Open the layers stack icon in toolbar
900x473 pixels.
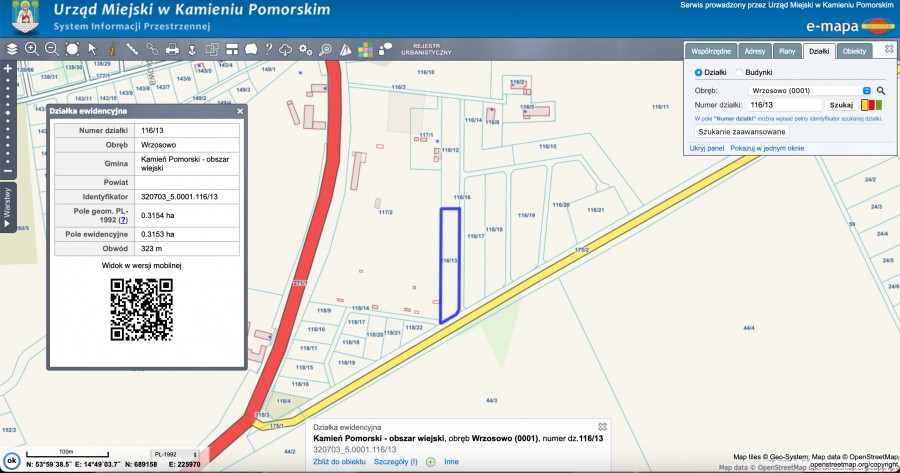(x=11, y=48)
